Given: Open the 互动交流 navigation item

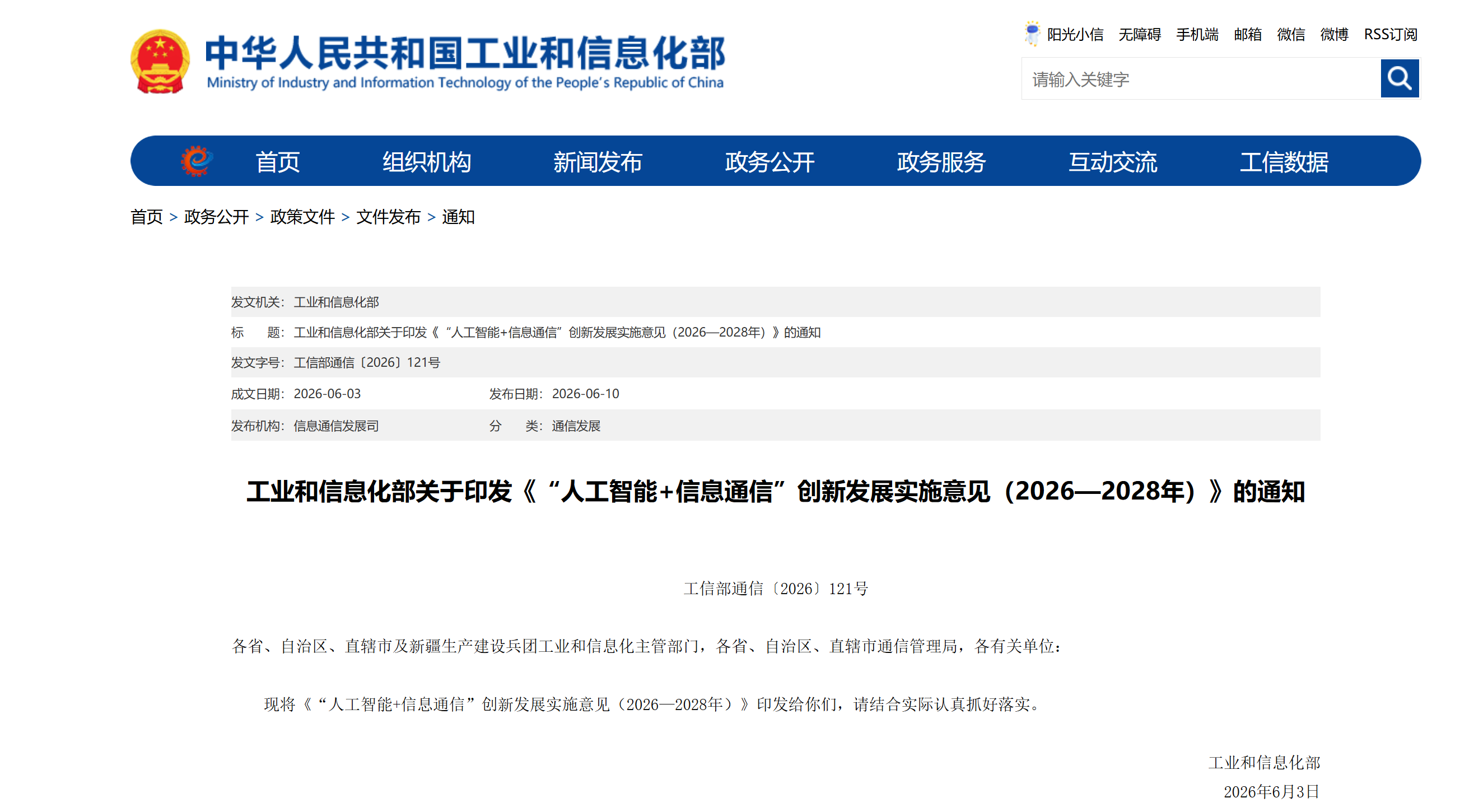Looking at the screenshot, I should click(x=1112, y=162).
